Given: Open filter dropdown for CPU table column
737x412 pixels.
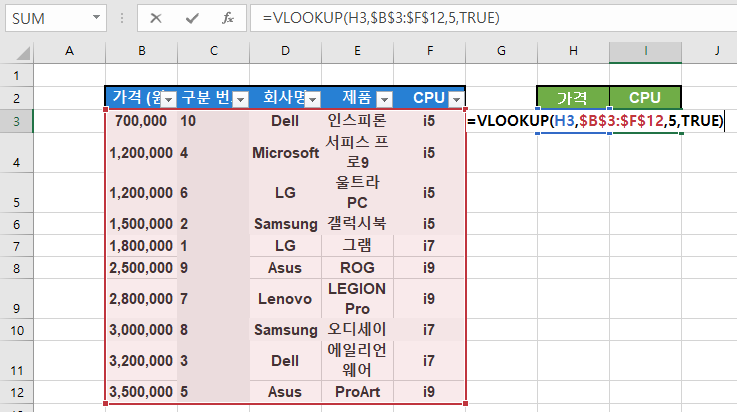Looking at the screenshot, I should (456, 99).
